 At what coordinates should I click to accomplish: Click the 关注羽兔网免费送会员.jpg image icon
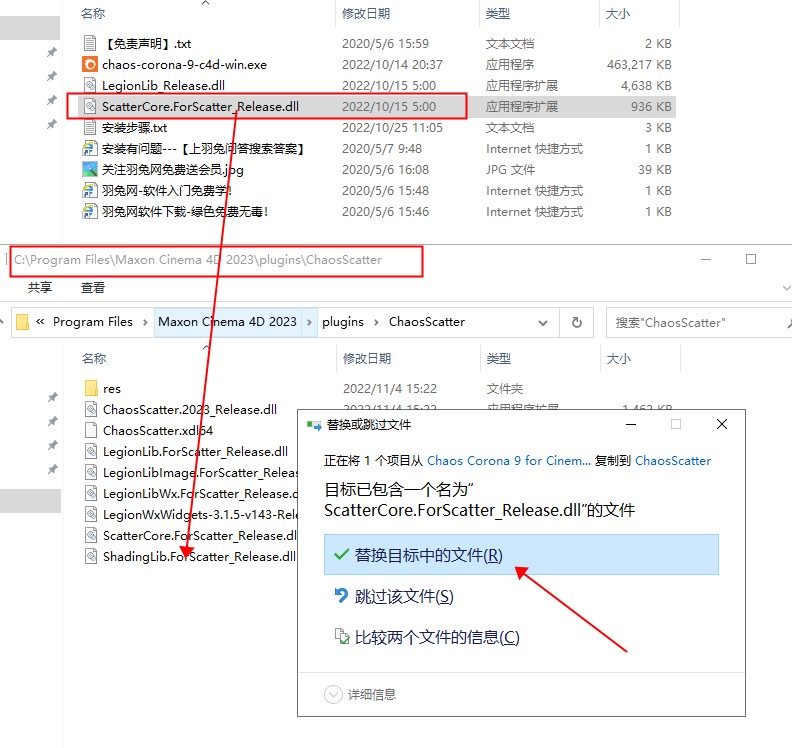90,169
